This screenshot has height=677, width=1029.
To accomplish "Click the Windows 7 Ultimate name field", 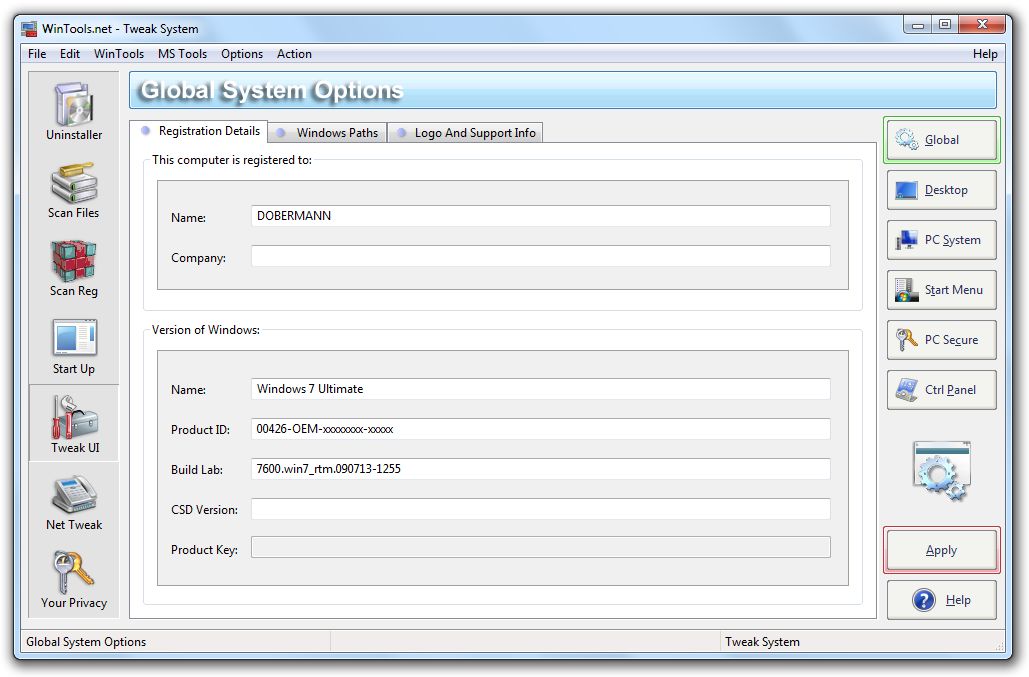I will tap(541, 388).
